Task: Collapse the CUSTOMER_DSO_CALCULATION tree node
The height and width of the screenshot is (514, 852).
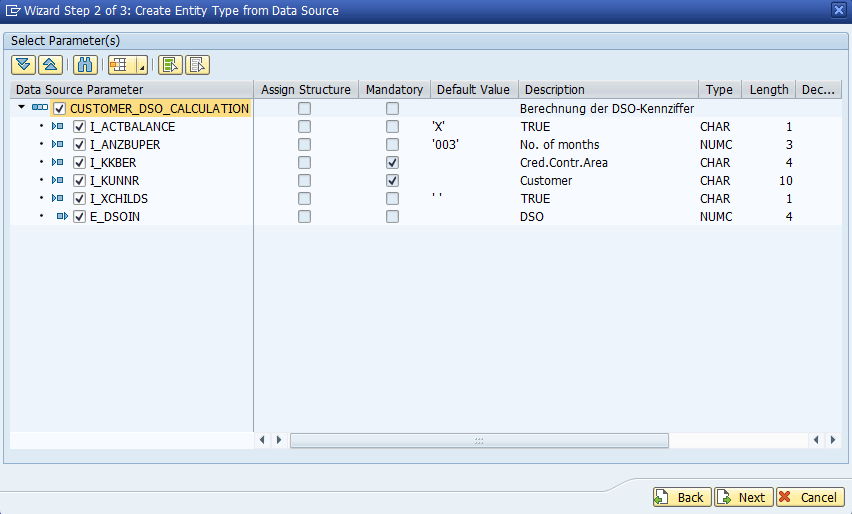Action: click(x=22, y=108)
